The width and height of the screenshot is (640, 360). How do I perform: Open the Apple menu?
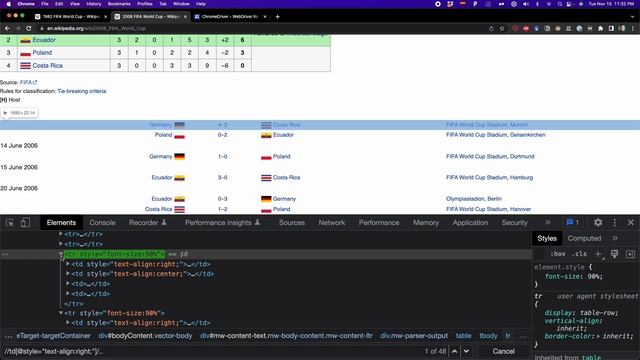tap(8, 4)
